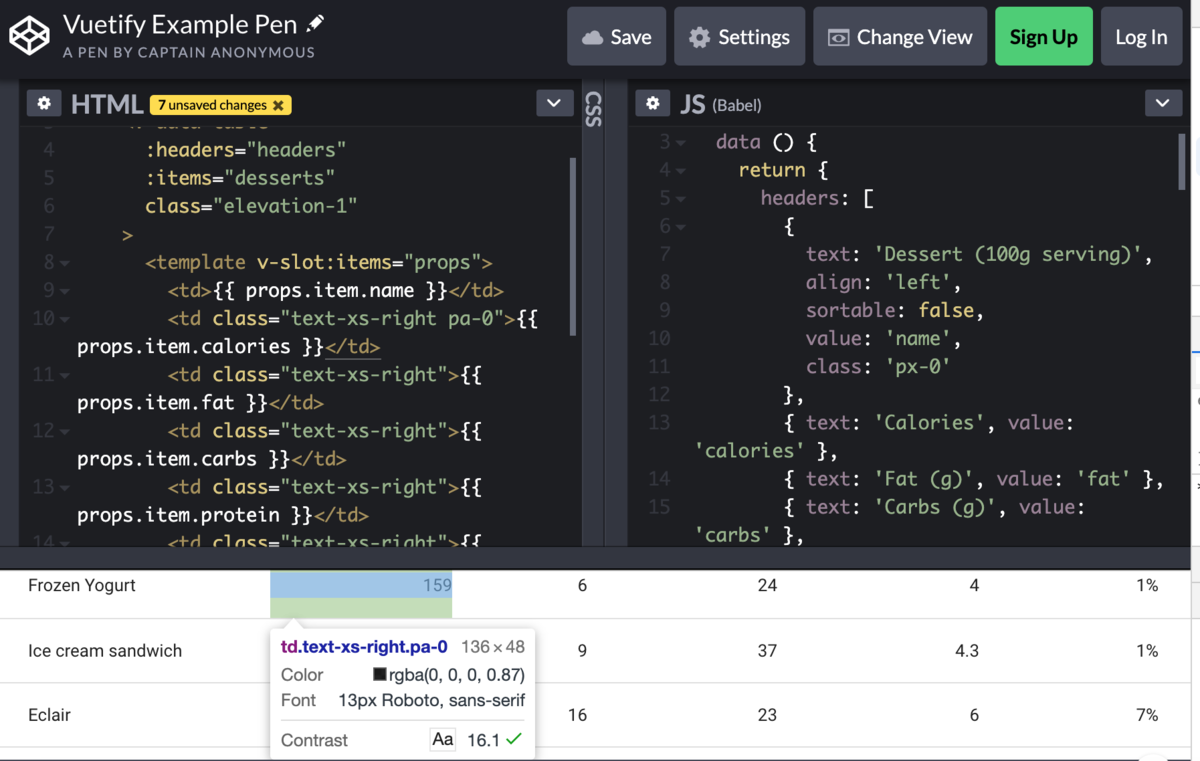Click the Ice cream sandwich cell
Image resolution: width=1200 pixels, height=761 pixels.
pyautogui.click(x=105, y=651)
